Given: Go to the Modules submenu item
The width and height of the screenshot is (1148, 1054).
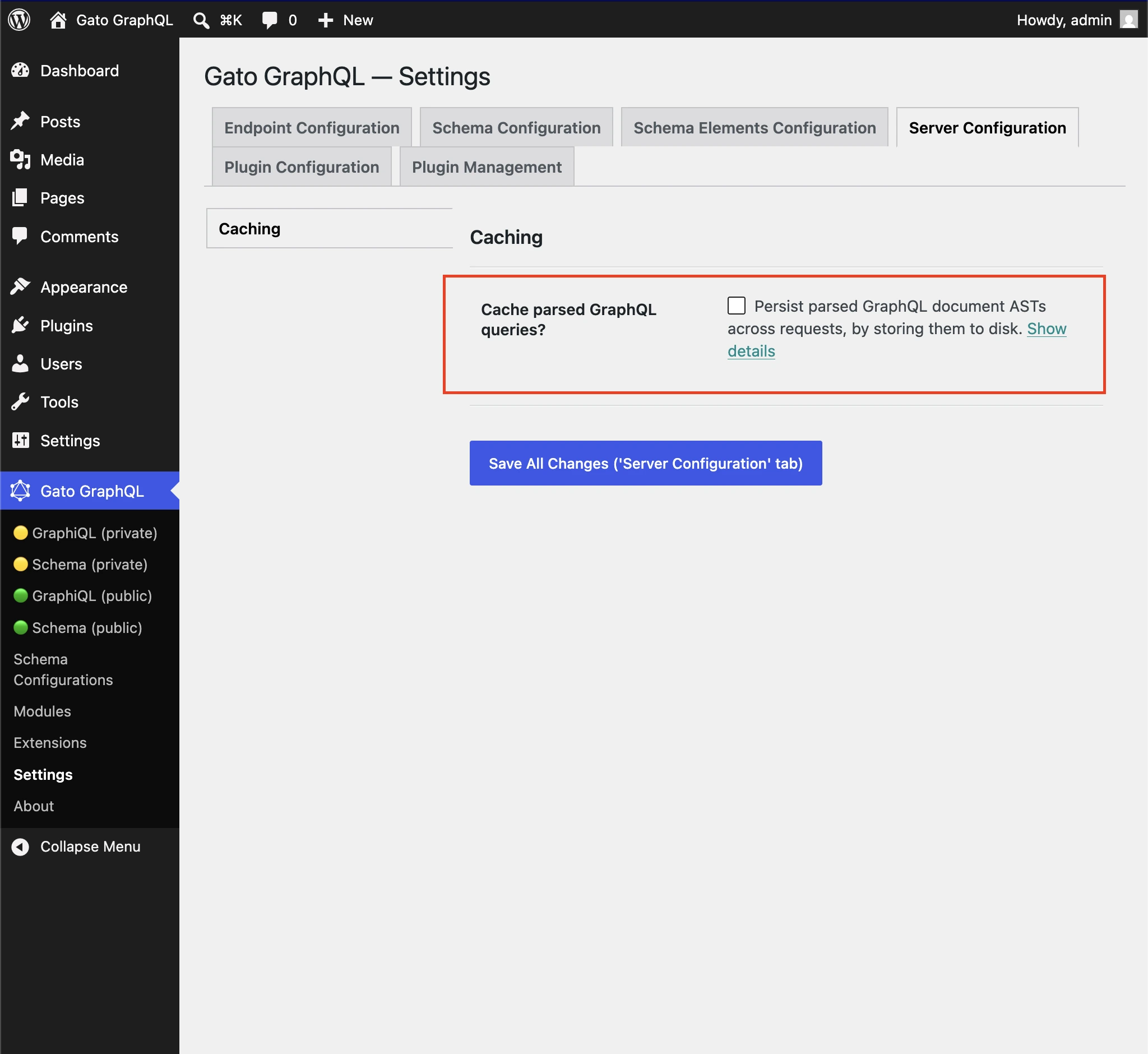Looking at the screenshot, I should (x=42, y=711).
